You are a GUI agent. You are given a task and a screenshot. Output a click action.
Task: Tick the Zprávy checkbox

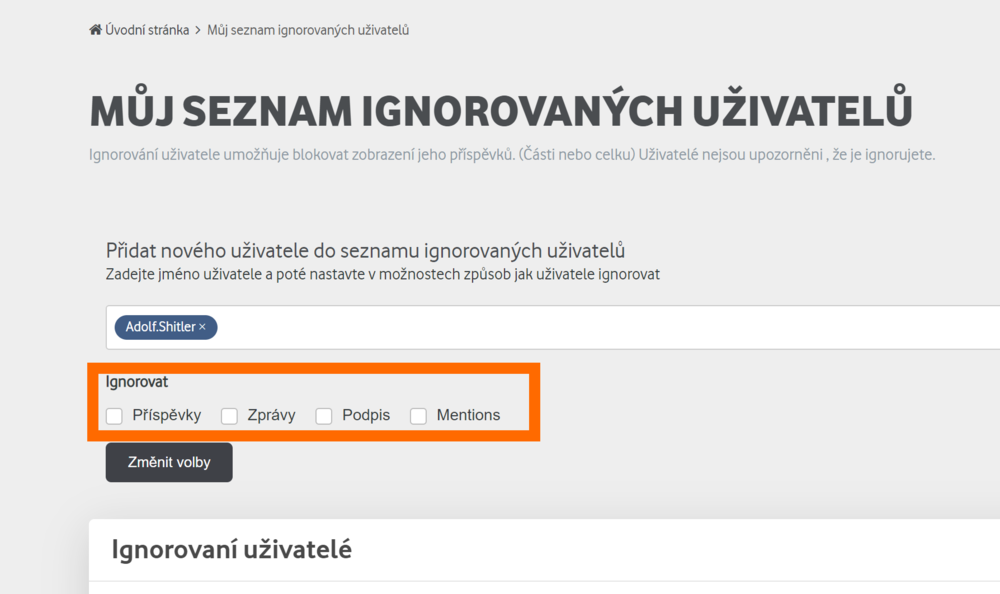click(229, 416)
